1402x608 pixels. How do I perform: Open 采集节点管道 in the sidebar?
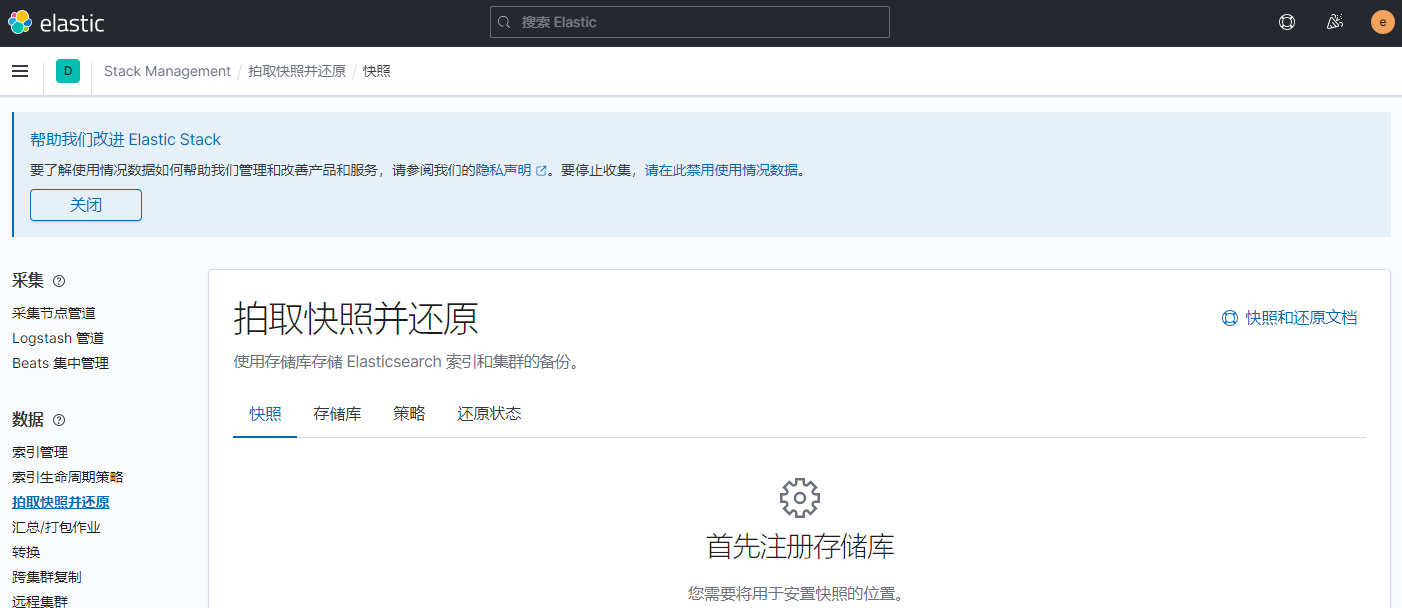pyautogui.click(x=54, y=314)
